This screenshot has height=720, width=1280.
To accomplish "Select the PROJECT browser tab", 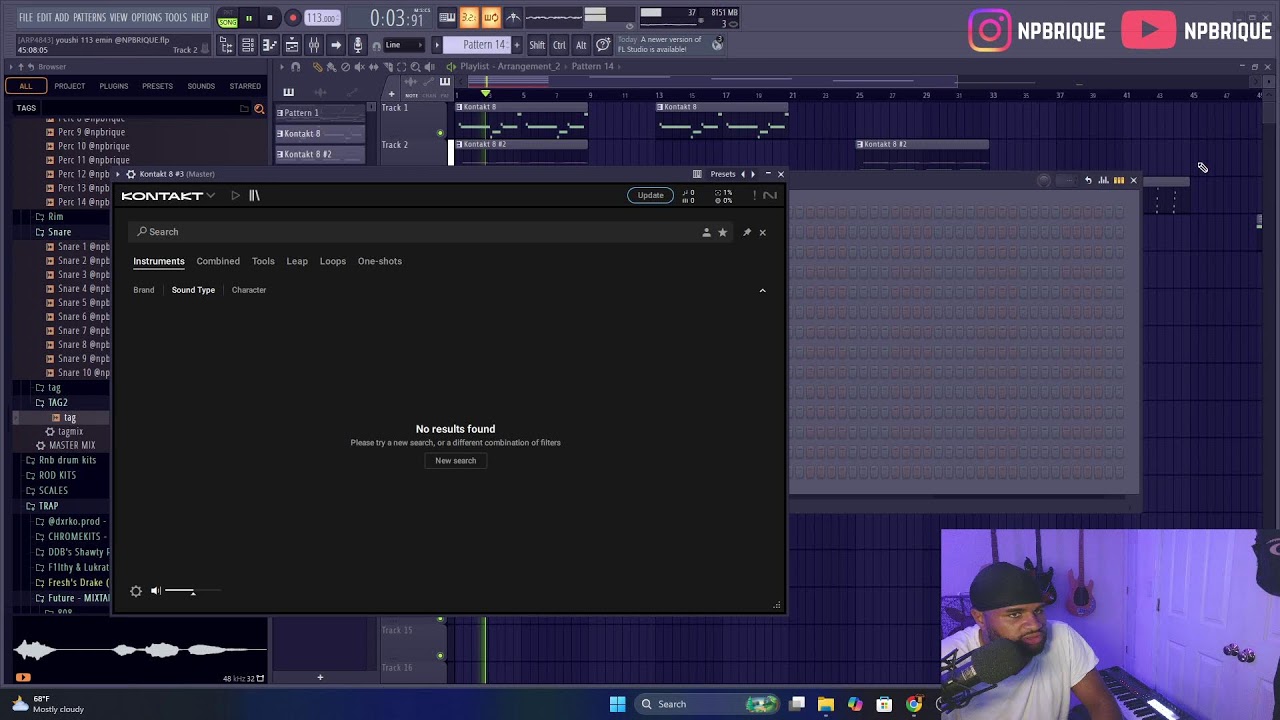I will pyautogui.click(x=70, y=86).
